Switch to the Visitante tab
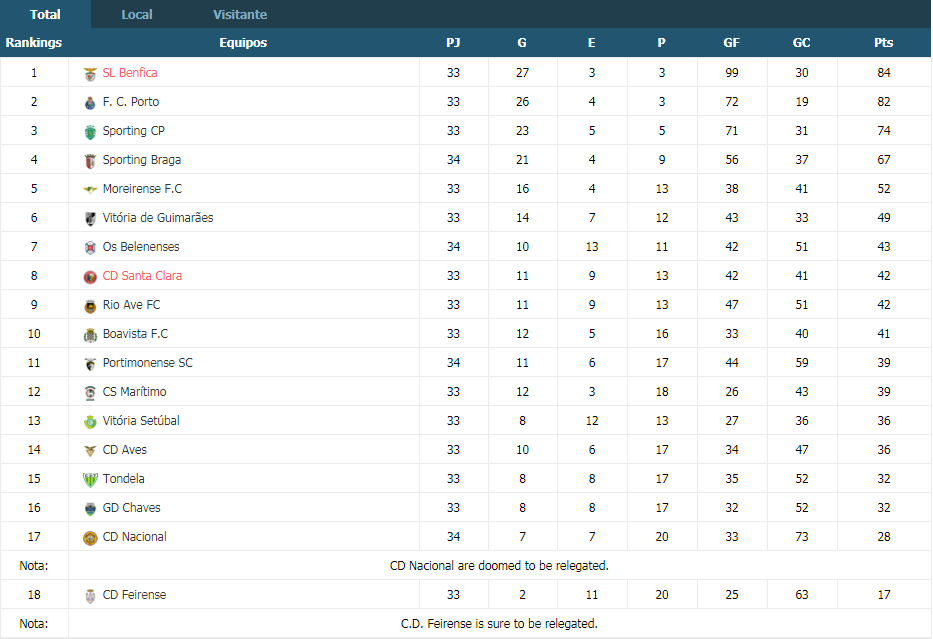This screenshot has height=639, width=933. pyautogui.click(x=240, y=14)
